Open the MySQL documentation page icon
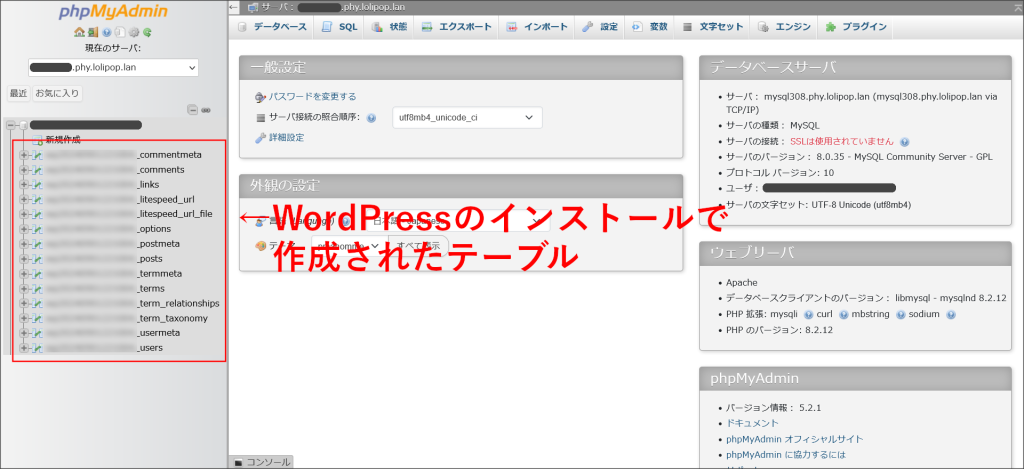The height and width of the screenshot is (469, 1024). (x=120, y=32)
